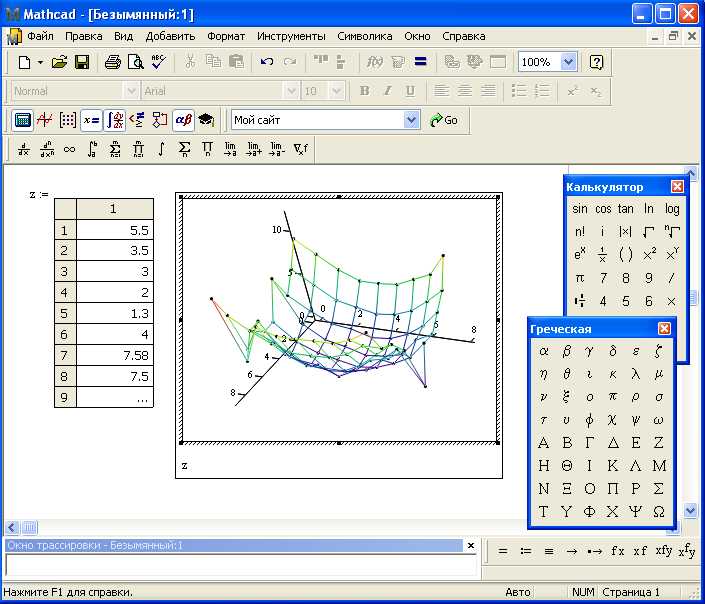705x604 pixels.
Task: Toggle the Calculus palette toolbar button
Action: (x=115, y=120)
